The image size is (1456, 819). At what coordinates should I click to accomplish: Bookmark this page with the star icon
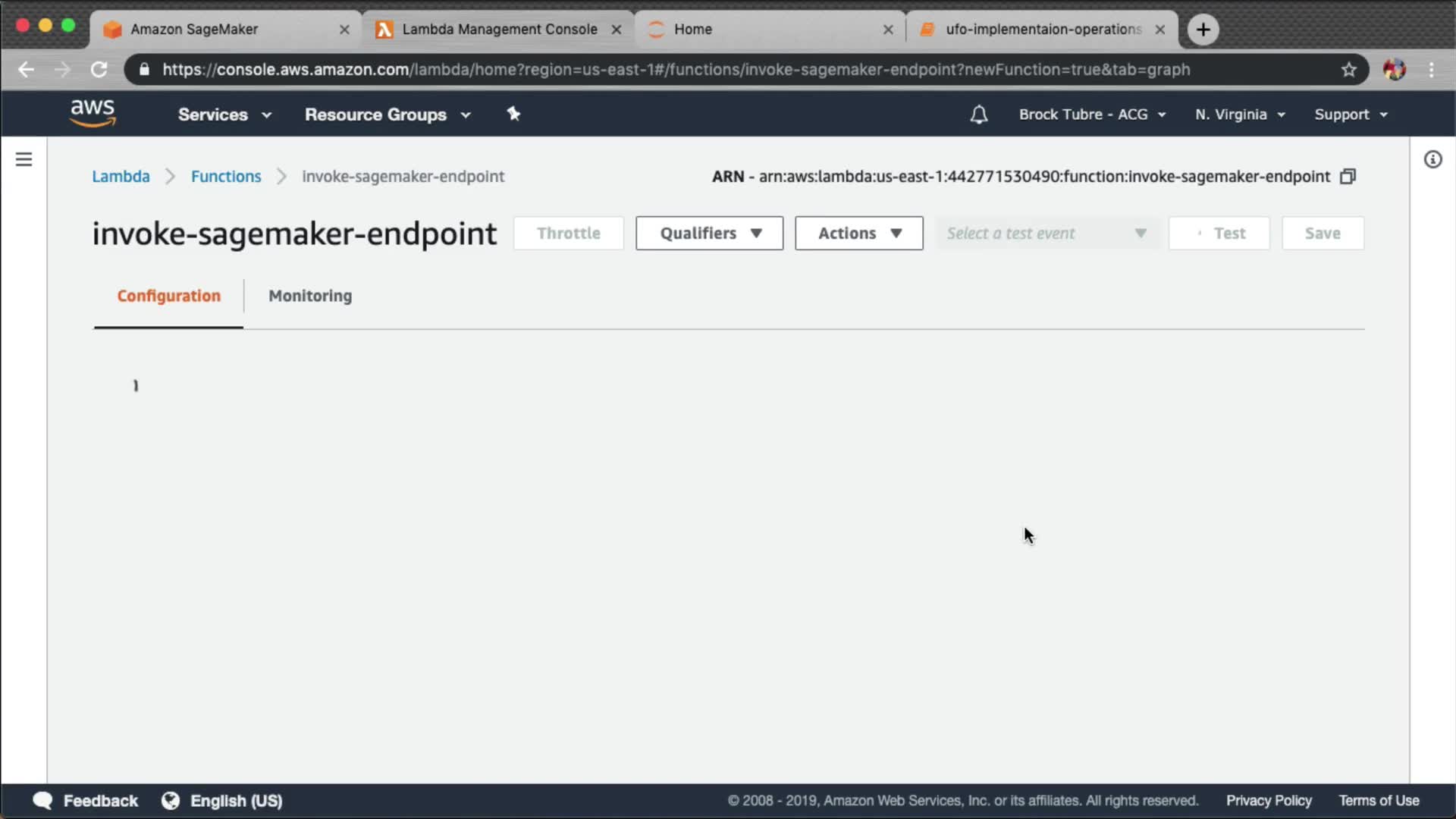point(1348,70)
